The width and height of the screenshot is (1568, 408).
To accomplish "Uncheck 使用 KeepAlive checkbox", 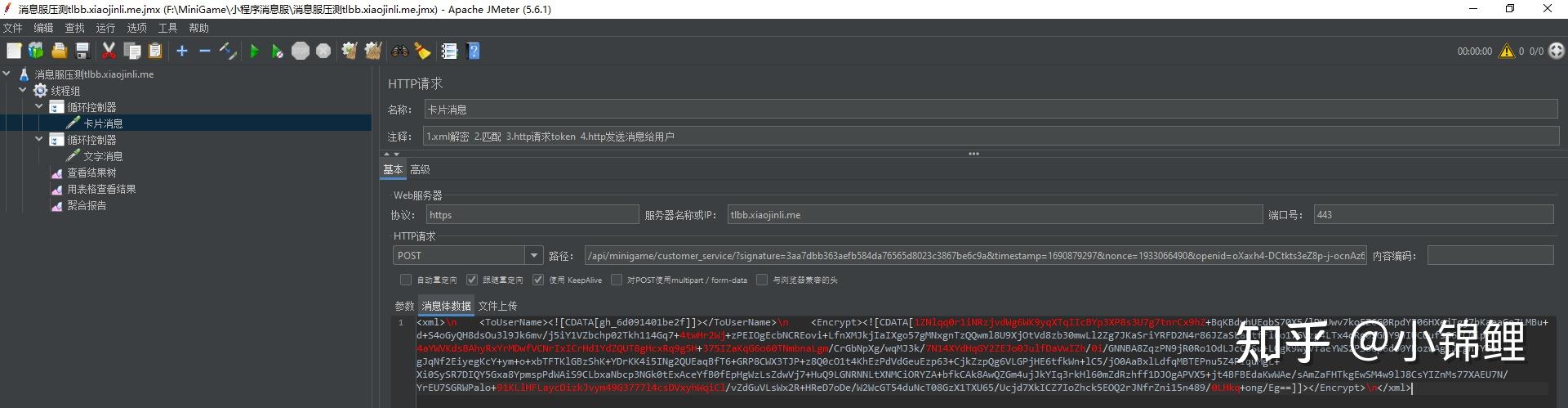I will tap(537, 280).
